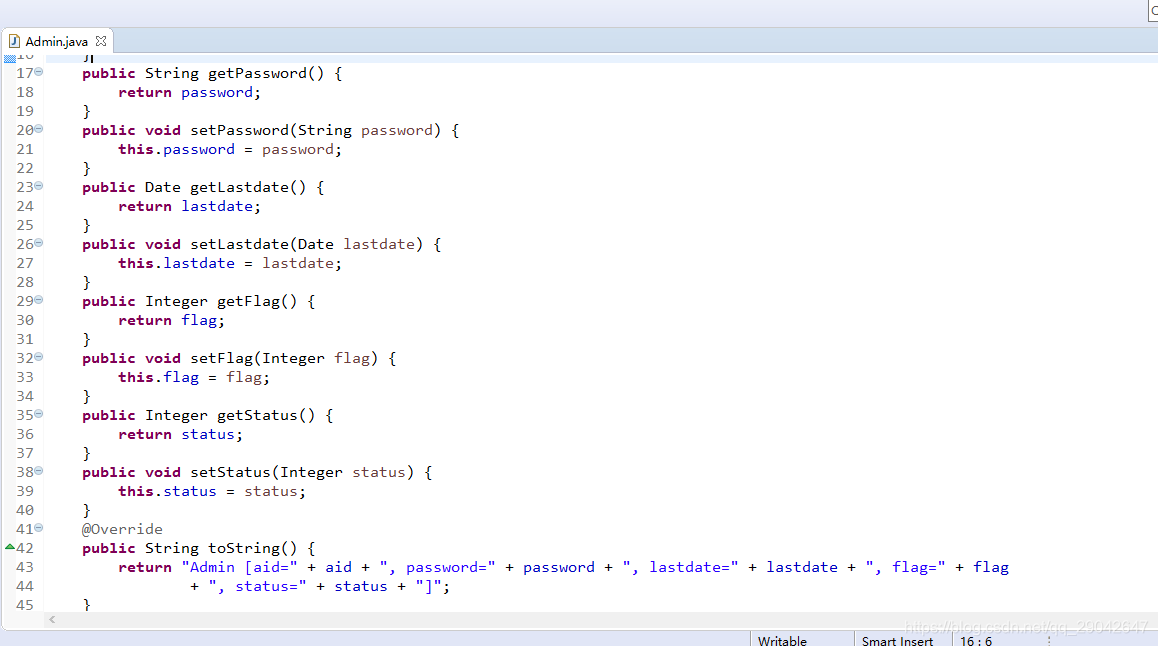Click getPassword() method name
Image resolution: width=1158 pixels, height=646 pixels.
[x=266, y=73]
